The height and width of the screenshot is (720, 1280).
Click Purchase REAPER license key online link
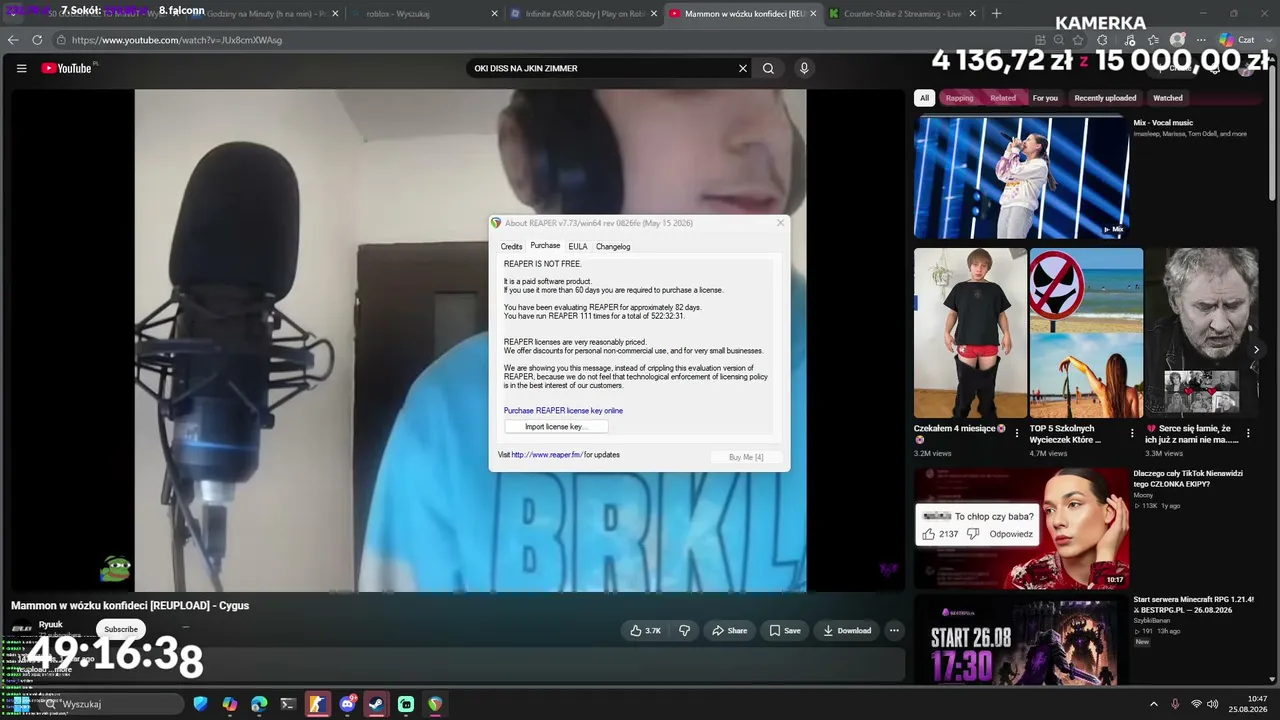pyautogui.click(x=563, y=410)
